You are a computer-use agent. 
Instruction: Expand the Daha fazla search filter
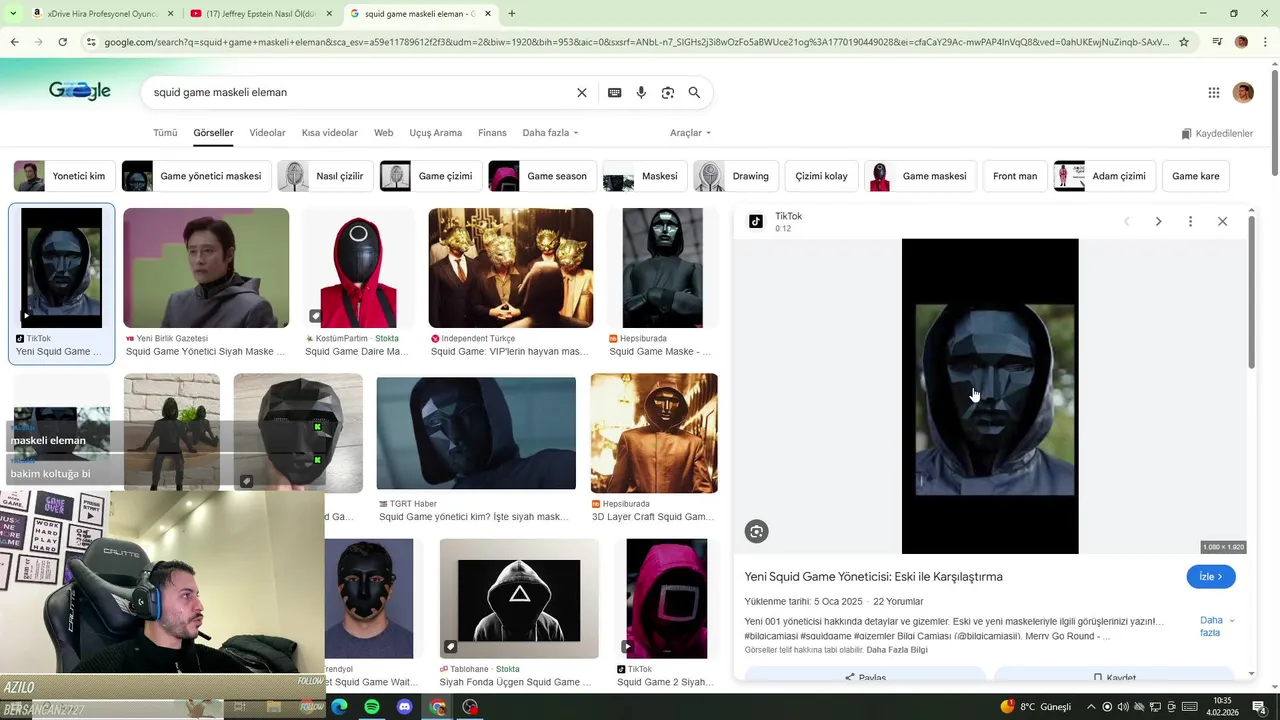550,133
